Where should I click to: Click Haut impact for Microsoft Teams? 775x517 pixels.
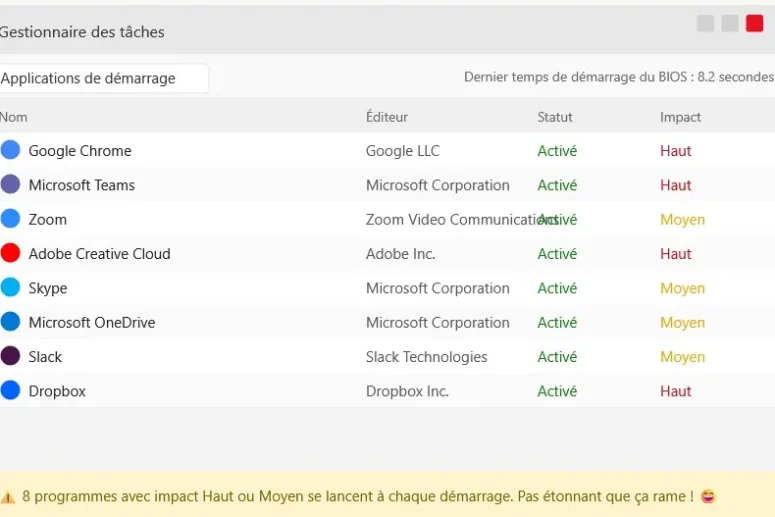coord(676,185)
